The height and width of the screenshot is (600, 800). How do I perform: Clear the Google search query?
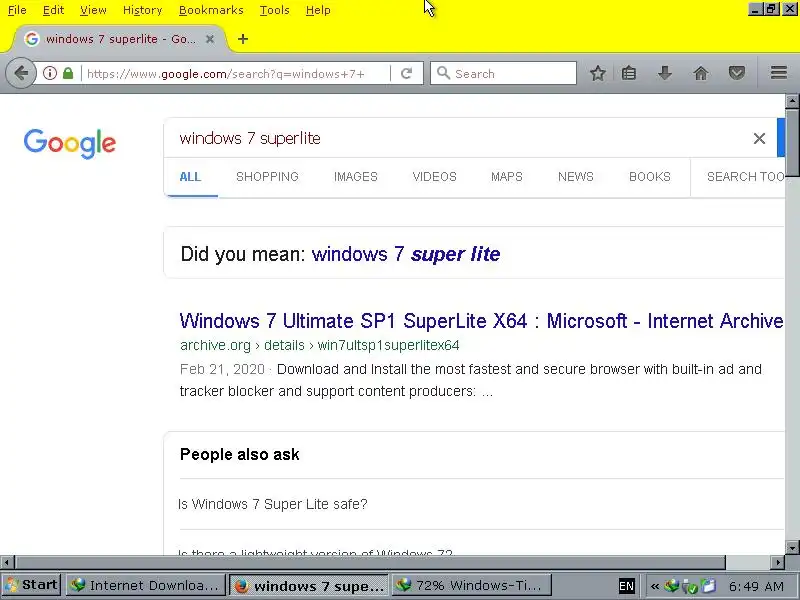coord(759,138)
